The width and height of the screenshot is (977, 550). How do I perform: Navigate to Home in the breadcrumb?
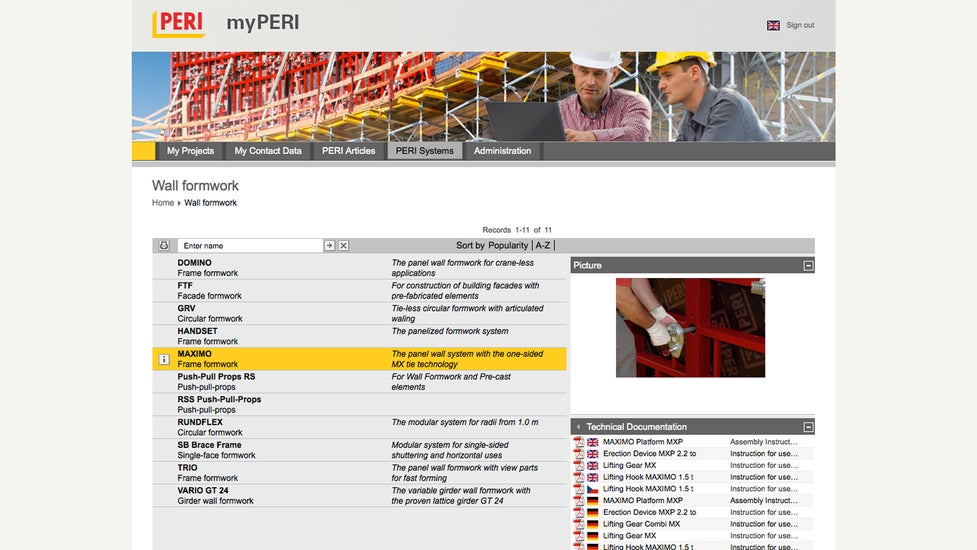[163, 203]
